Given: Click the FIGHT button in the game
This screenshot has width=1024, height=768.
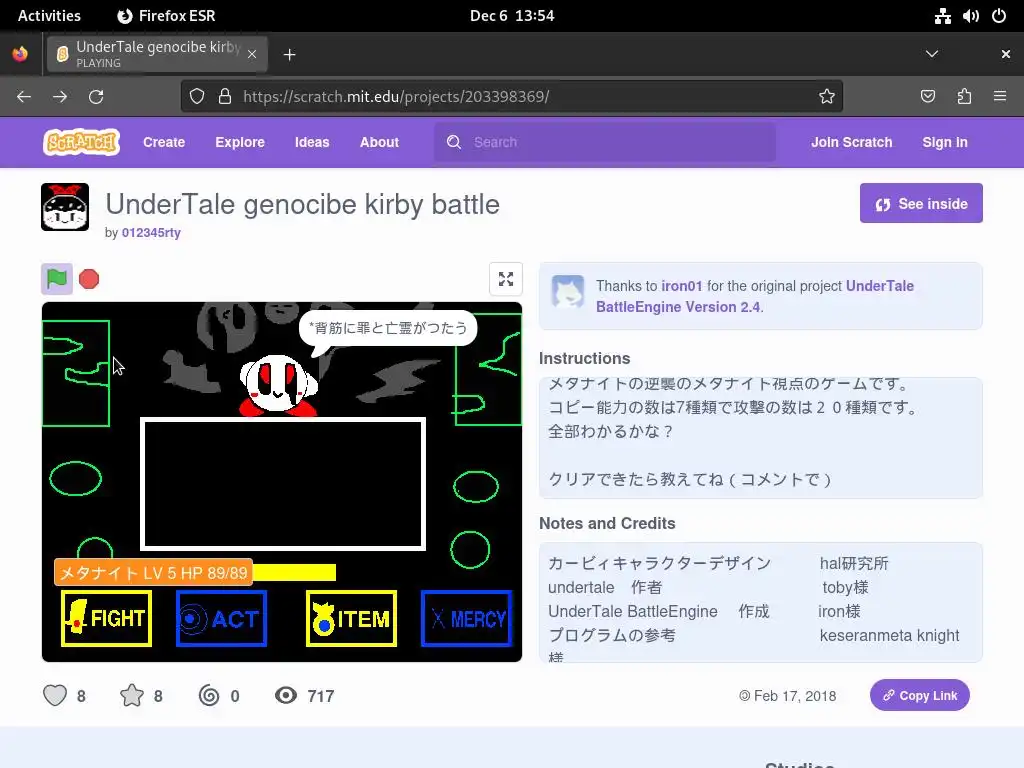Looking at the screenshot, I should [x=106, y=618].
